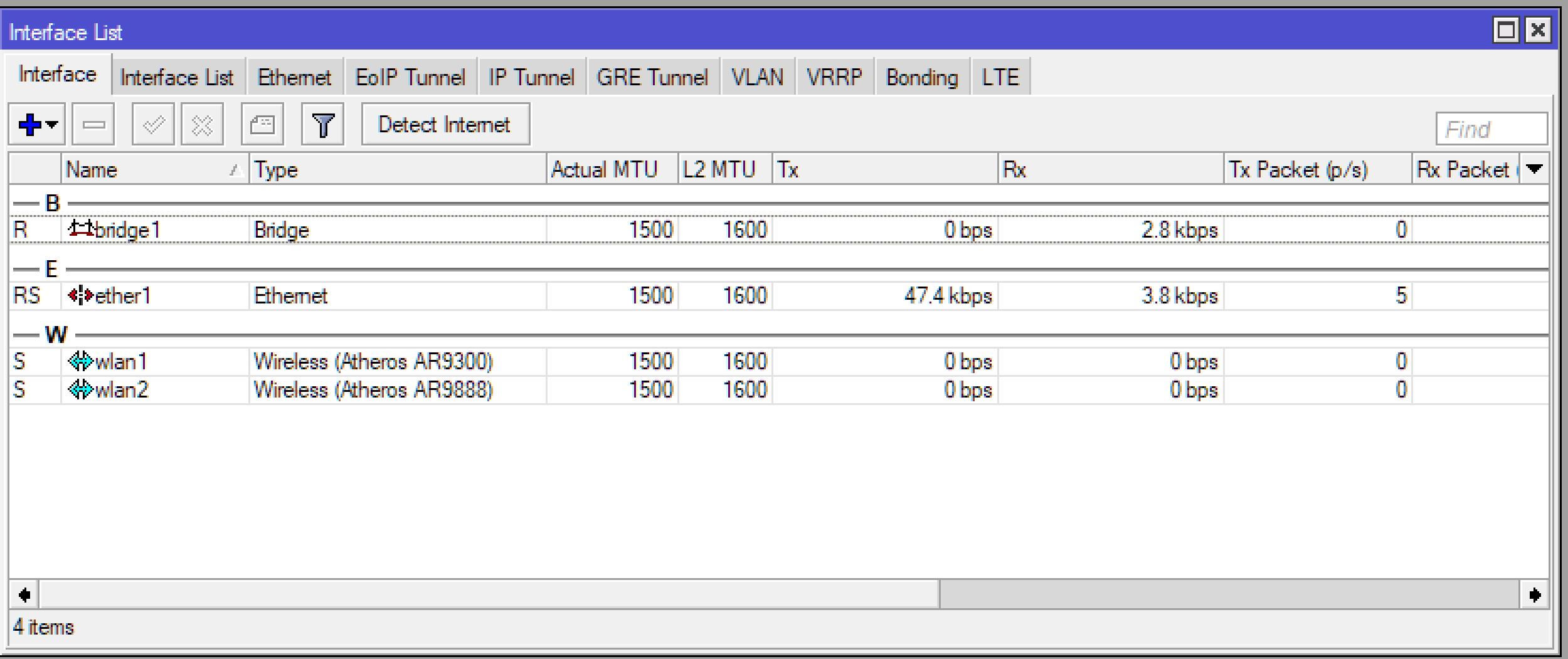Open the Ethernet tab
The image size is (1568, 659).
[295, 78]
